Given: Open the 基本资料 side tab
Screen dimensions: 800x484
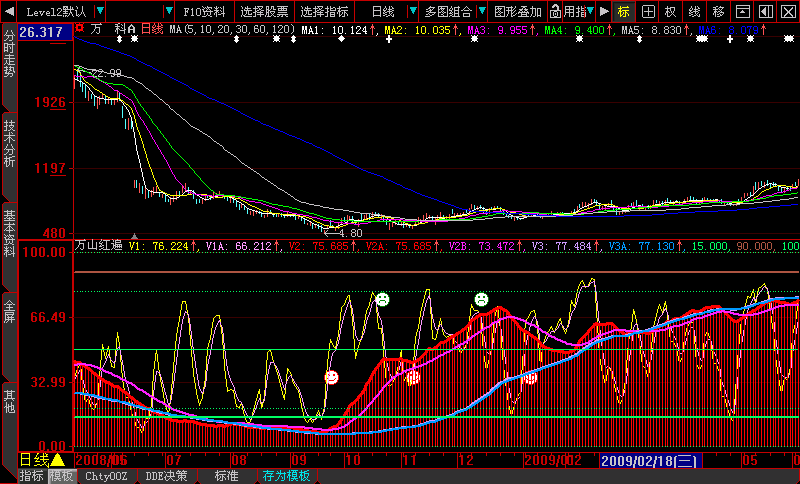Looking at the screenshot, I should point(9,232).
